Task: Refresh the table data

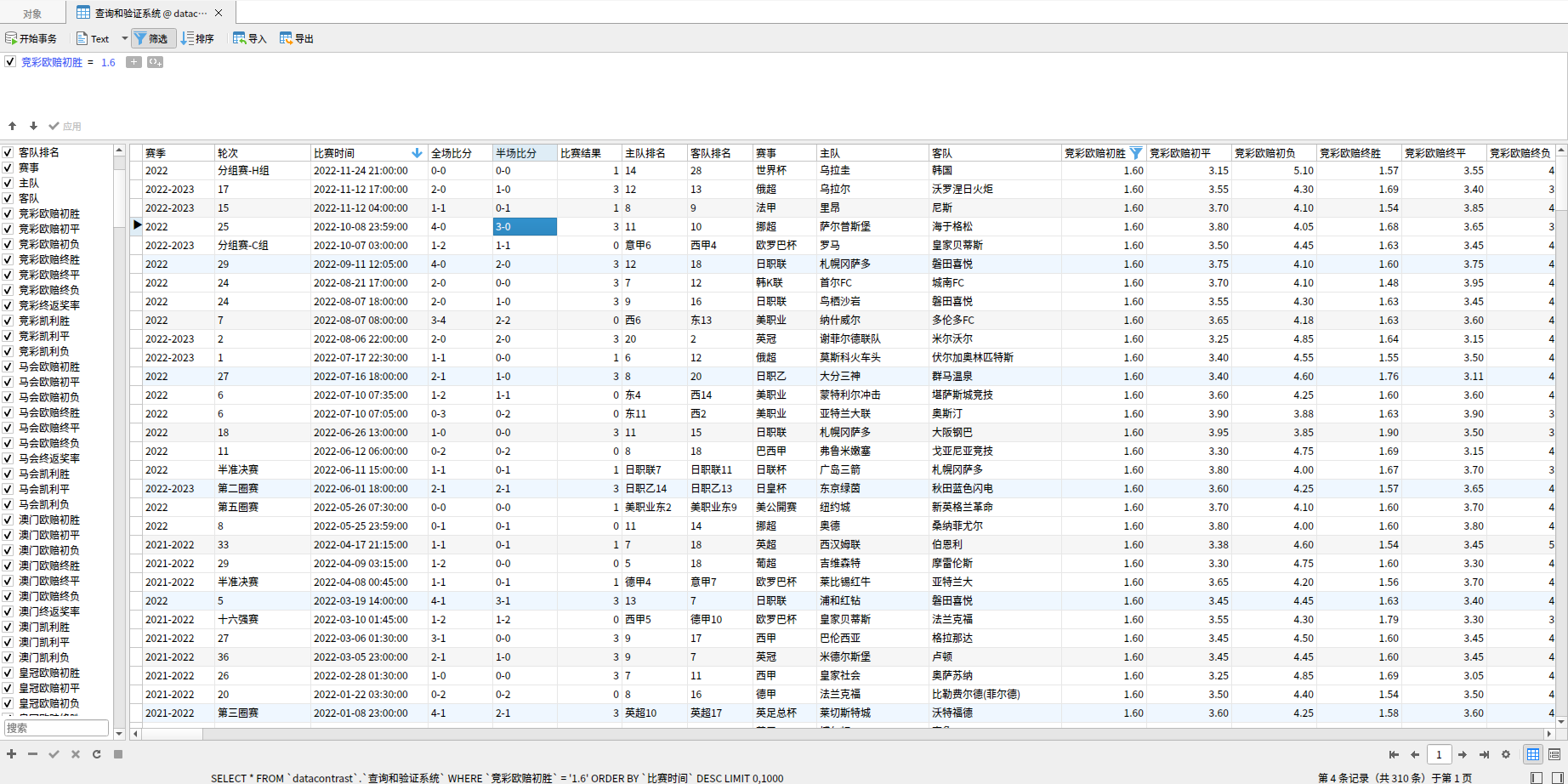Action: point(96,754)
